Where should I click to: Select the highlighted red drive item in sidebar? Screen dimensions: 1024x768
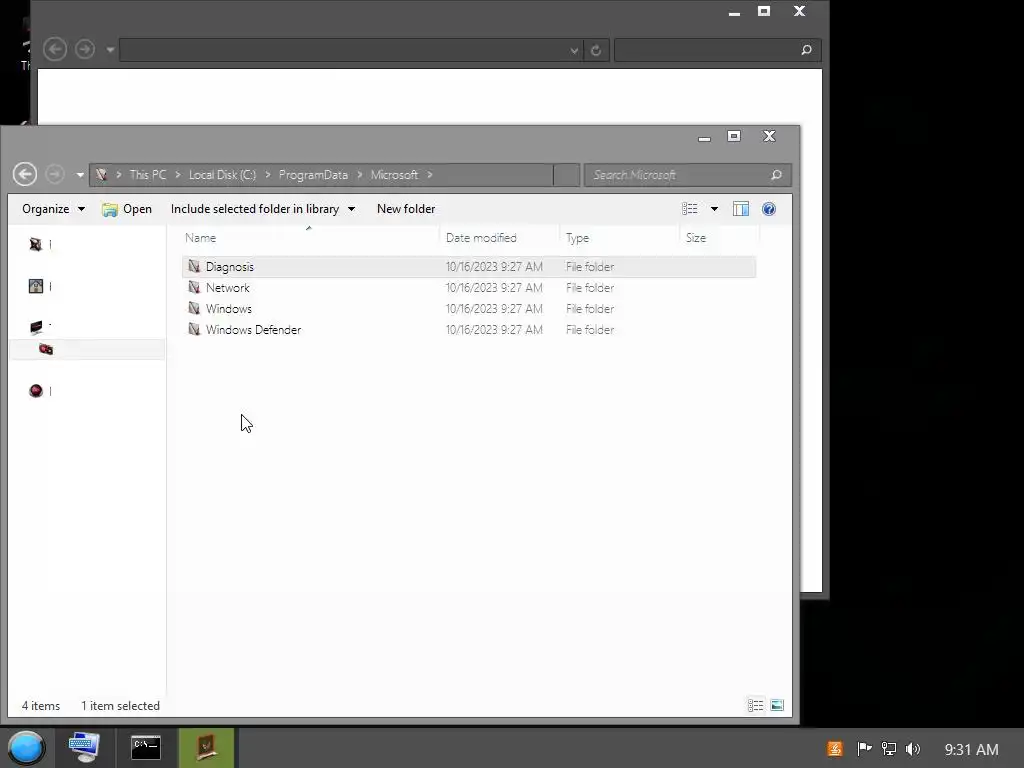coord(87,349)
